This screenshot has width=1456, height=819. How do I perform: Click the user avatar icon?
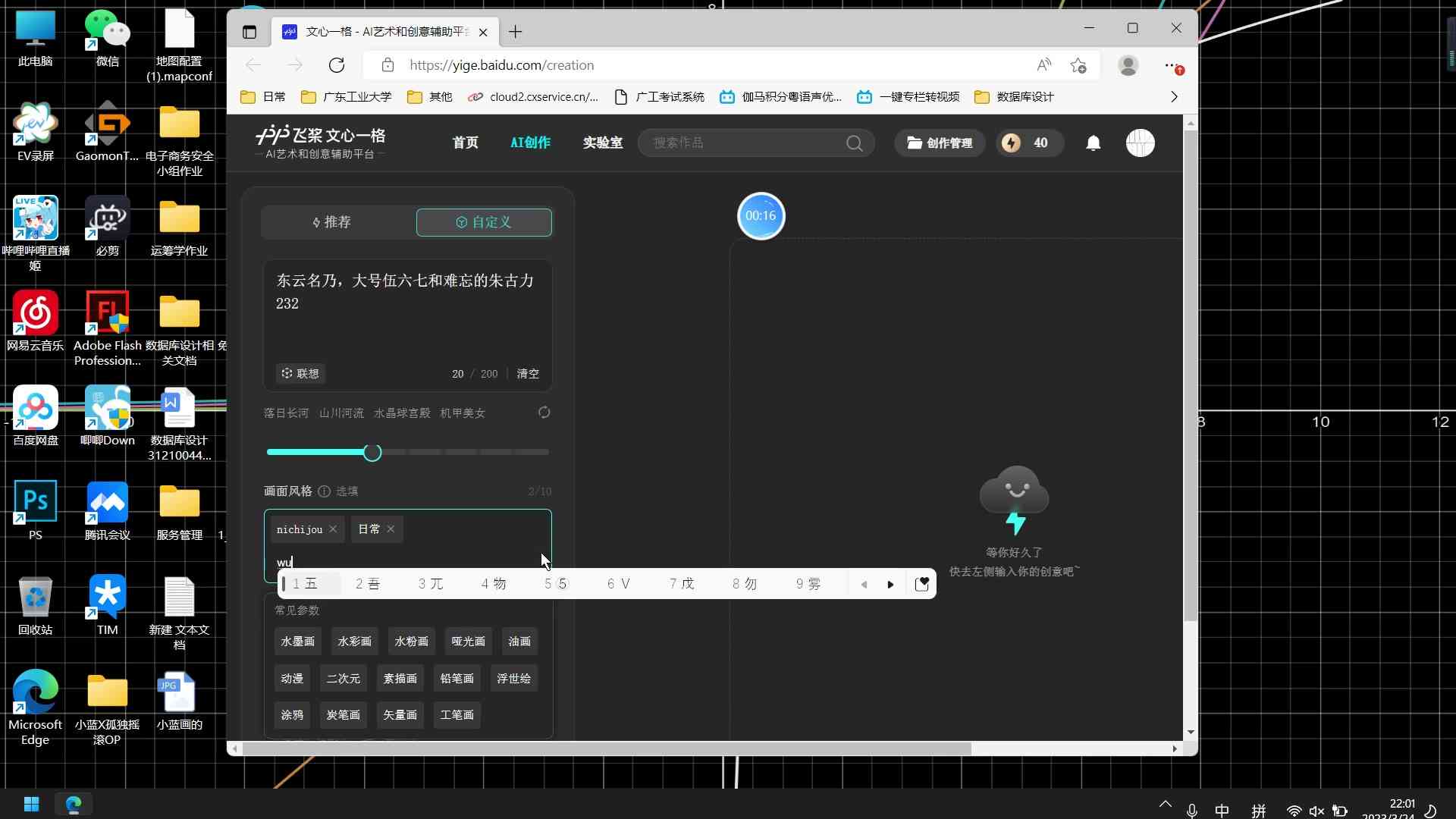[1141, 143]
